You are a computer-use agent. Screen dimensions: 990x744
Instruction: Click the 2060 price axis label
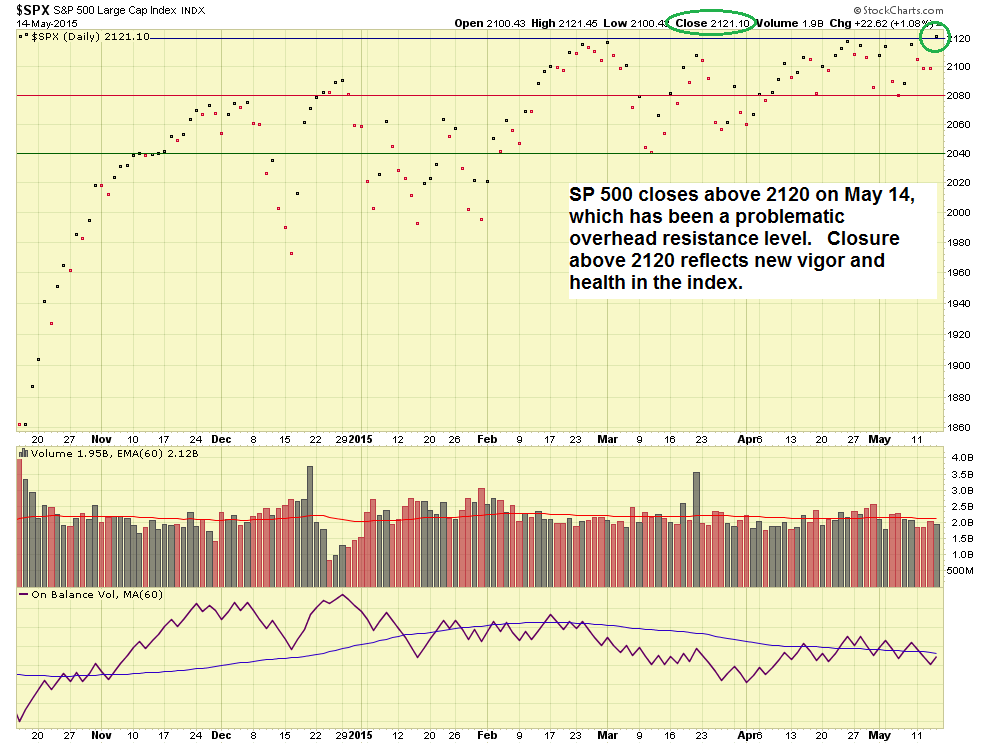tap(958, 124)
